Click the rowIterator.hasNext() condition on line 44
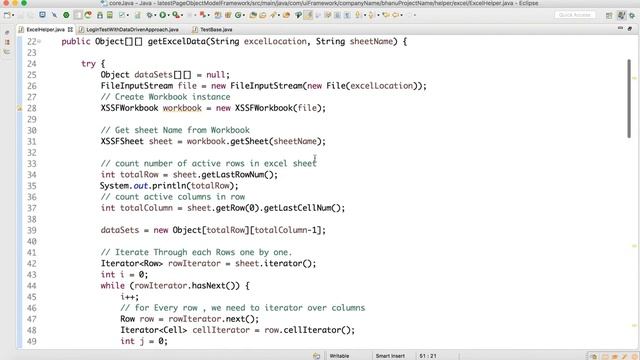The image size is (640, 360). tap(187, 286)
